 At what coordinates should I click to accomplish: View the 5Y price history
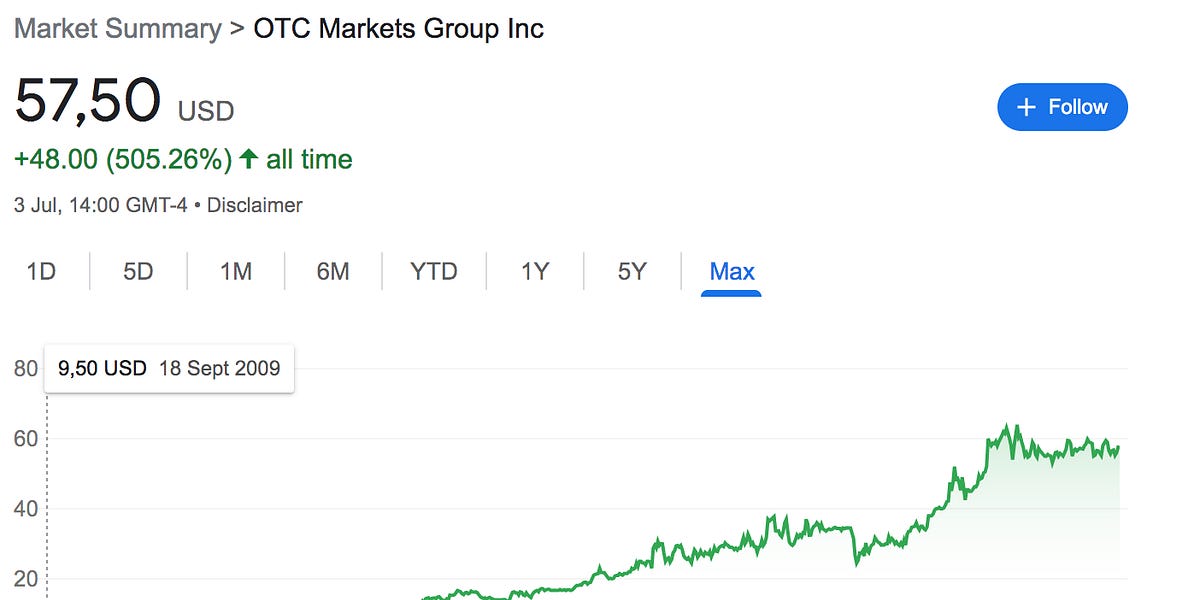coord(631,271)
